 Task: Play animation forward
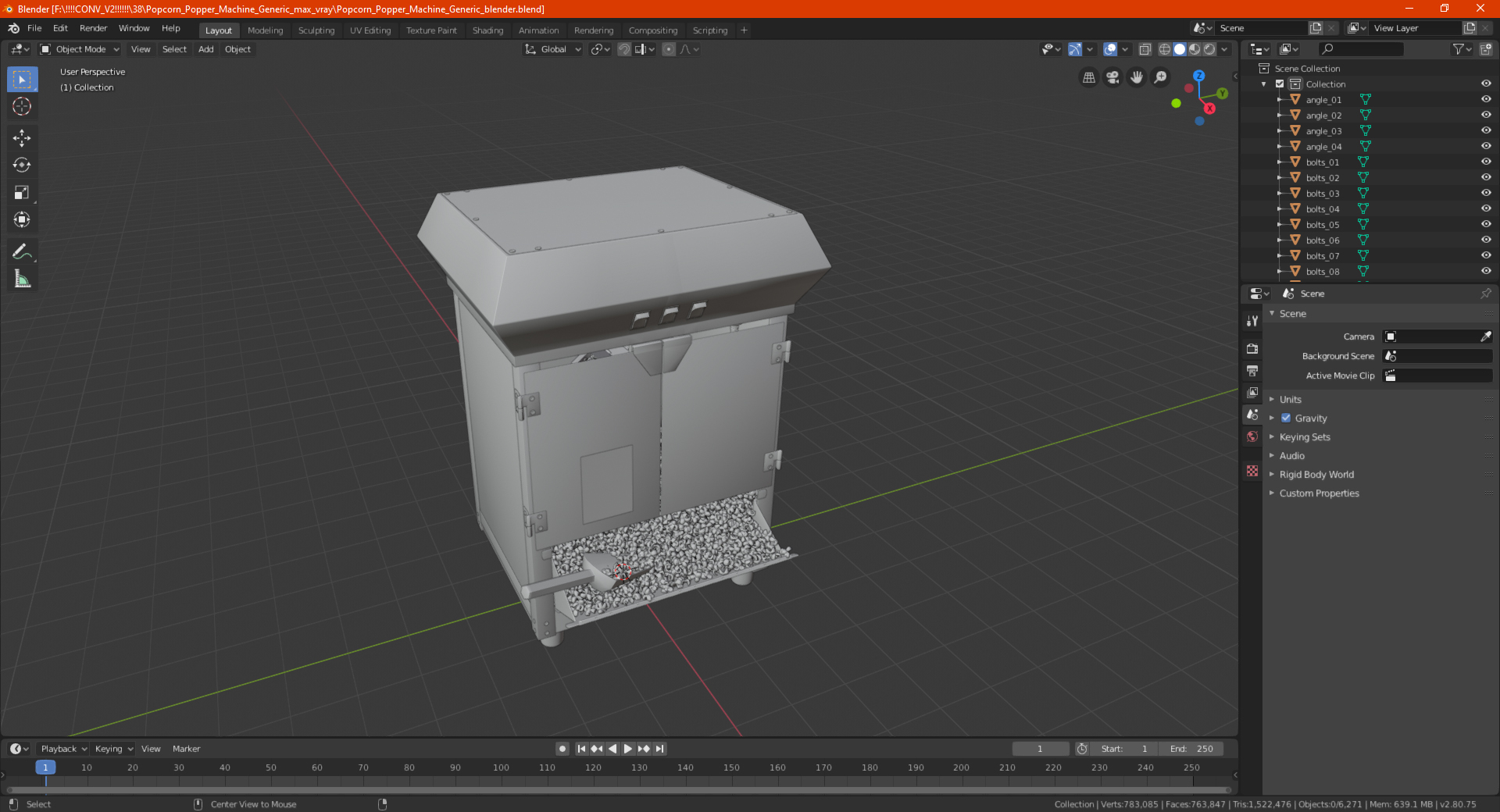coord(628,749)
